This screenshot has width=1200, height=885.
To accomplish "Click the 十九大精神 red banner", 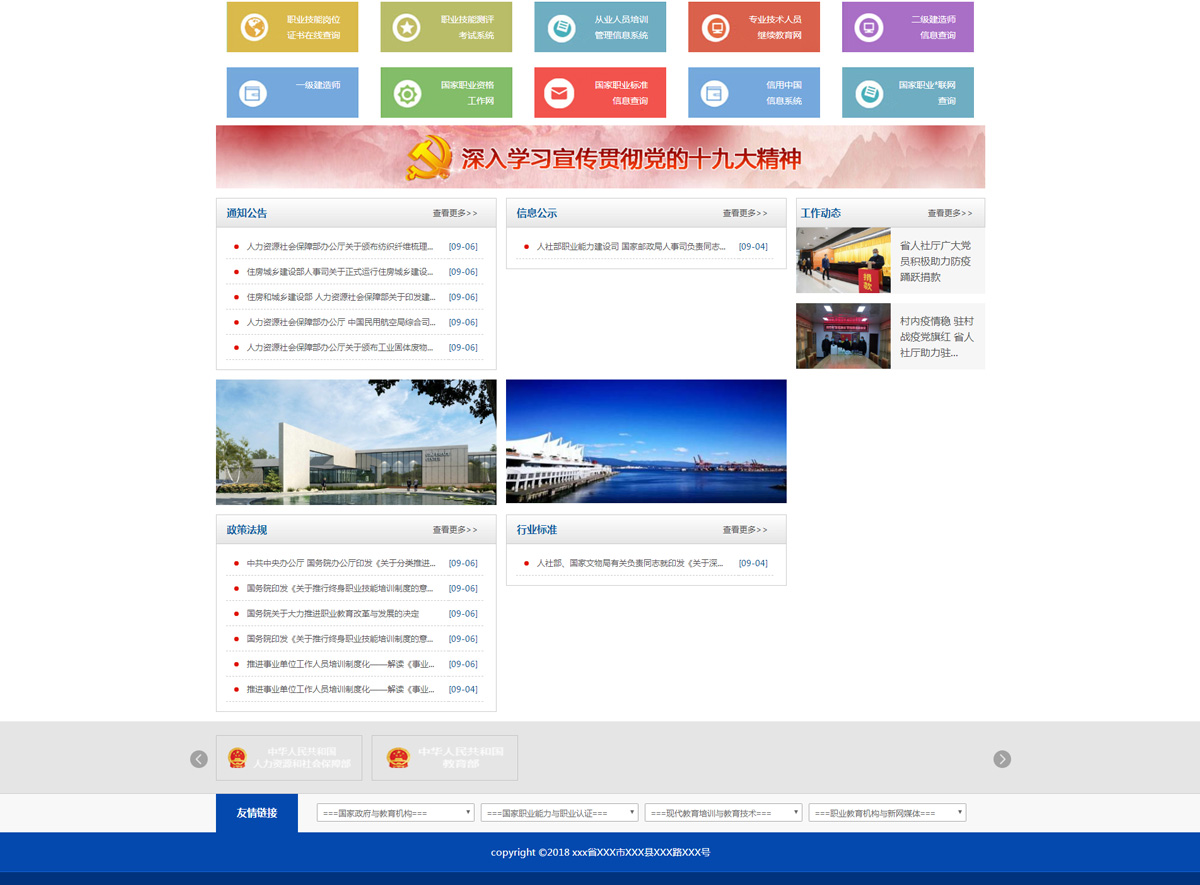I will 600,157.
